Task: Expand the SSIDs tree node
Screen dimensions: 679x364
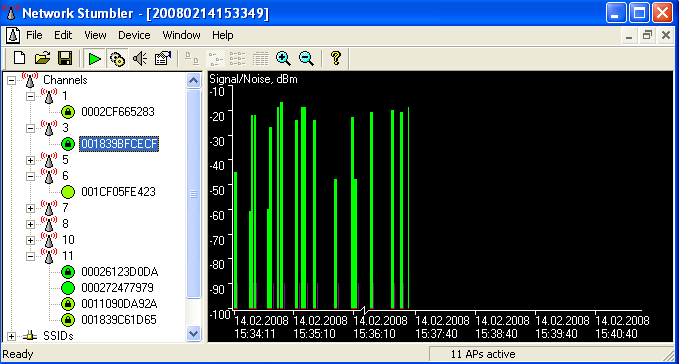Action: pyautogui.click(x=11, y=336)
